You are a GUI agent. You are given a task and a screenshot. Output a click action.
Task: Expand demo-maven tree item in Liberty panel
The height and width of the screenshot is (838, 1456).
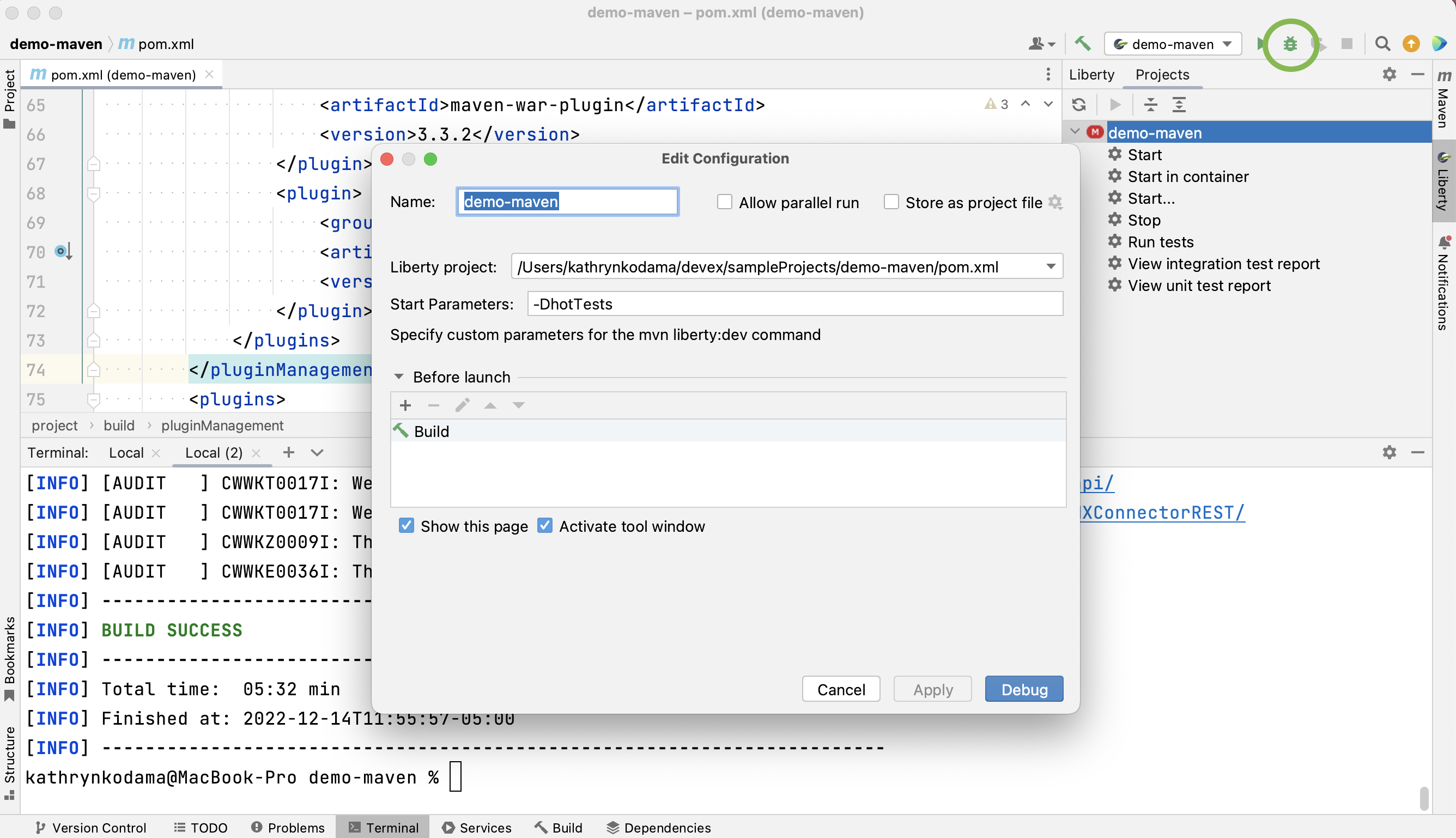point(1074,132)
